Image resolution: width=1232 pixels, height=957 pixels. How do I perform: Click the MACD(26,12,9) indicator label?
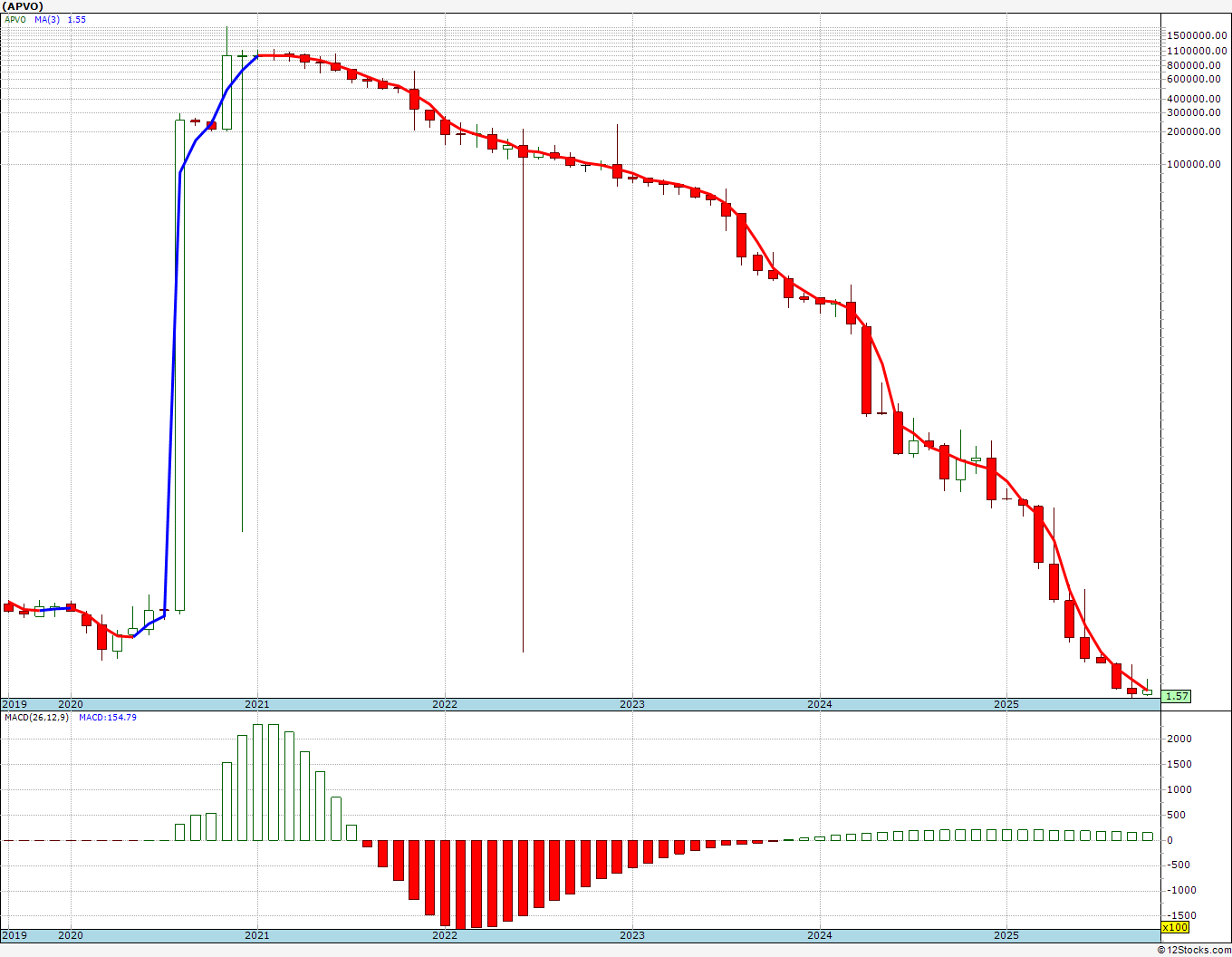37,718
